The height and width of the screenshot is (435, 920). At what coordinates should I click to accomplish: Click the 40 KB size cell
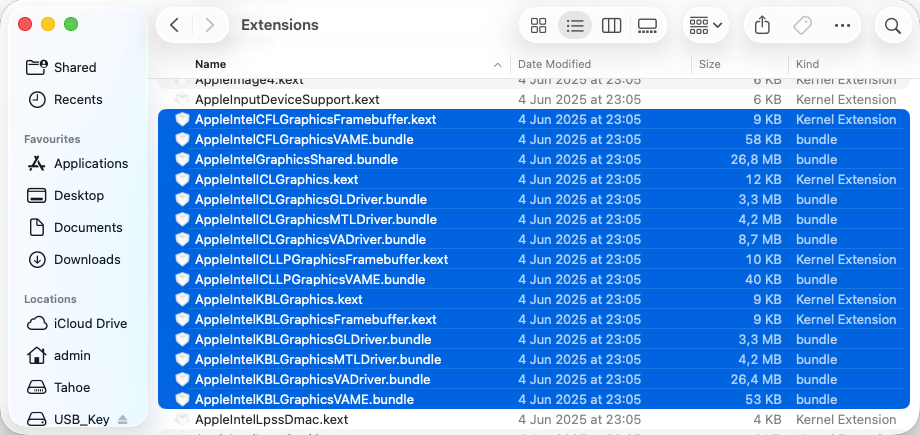[763, 279]
